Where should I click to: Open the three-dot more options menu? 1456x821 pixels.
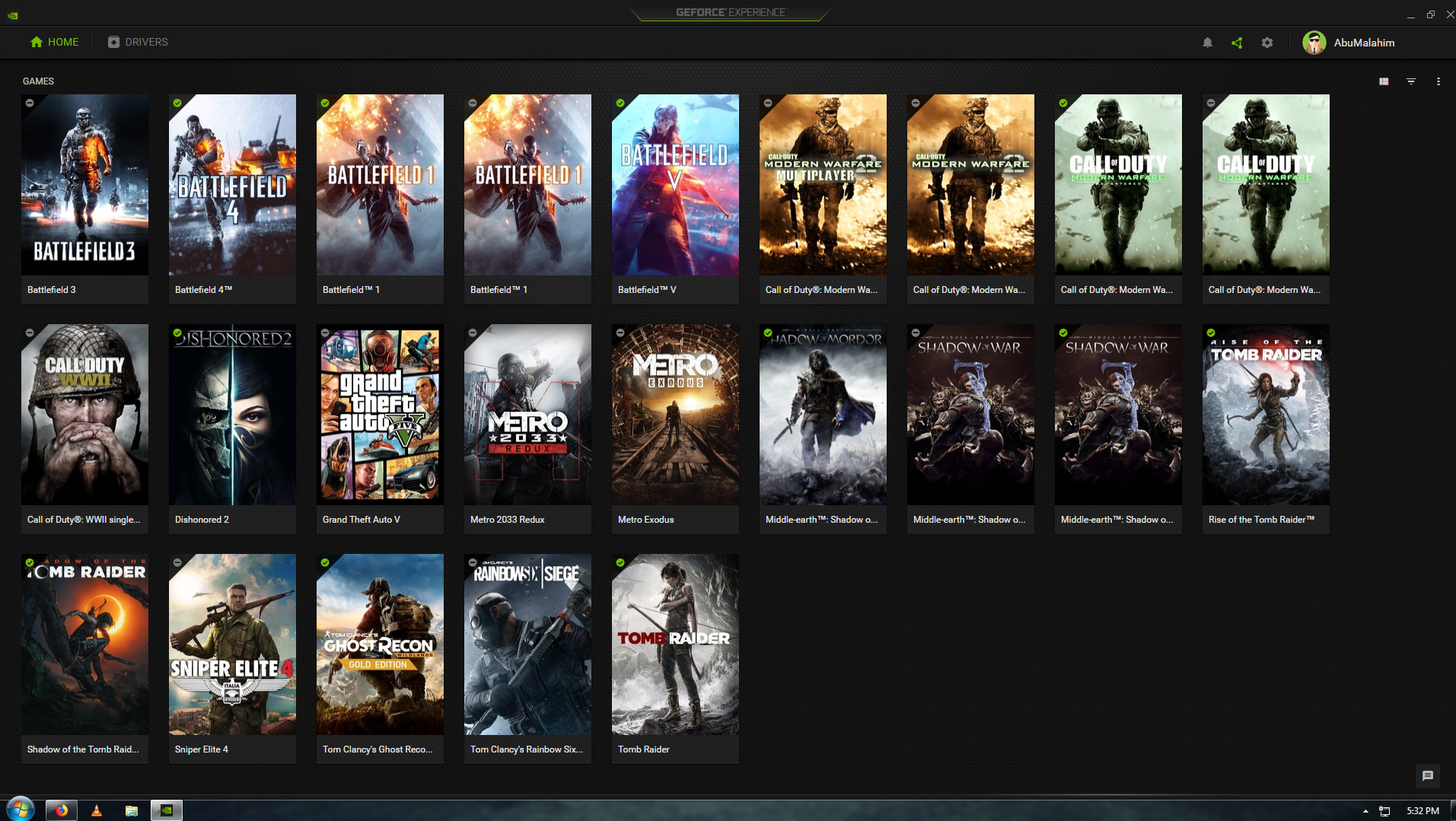1438,81
